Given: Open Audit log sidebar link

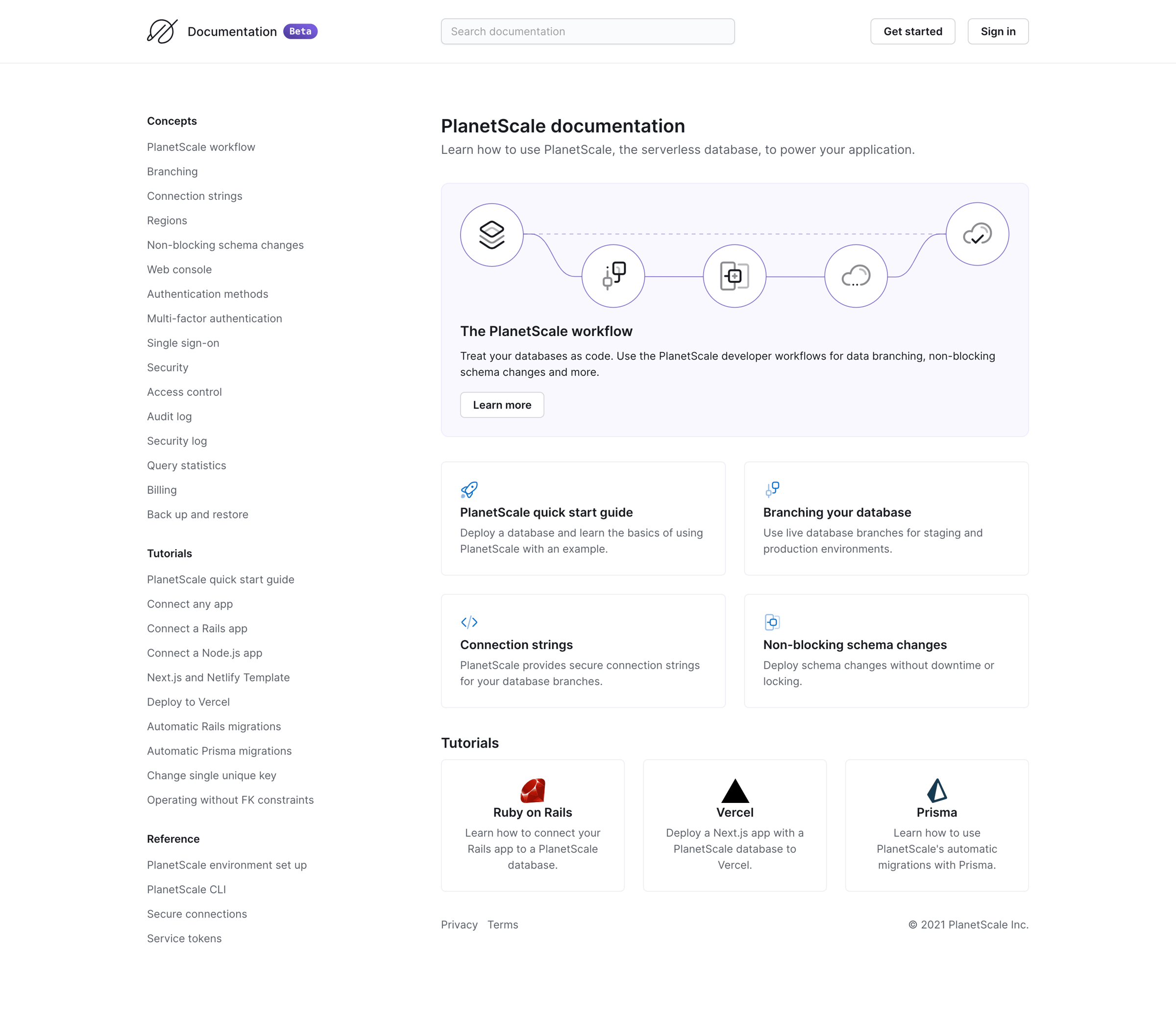Looking at the screenshot, I should 170,416.
